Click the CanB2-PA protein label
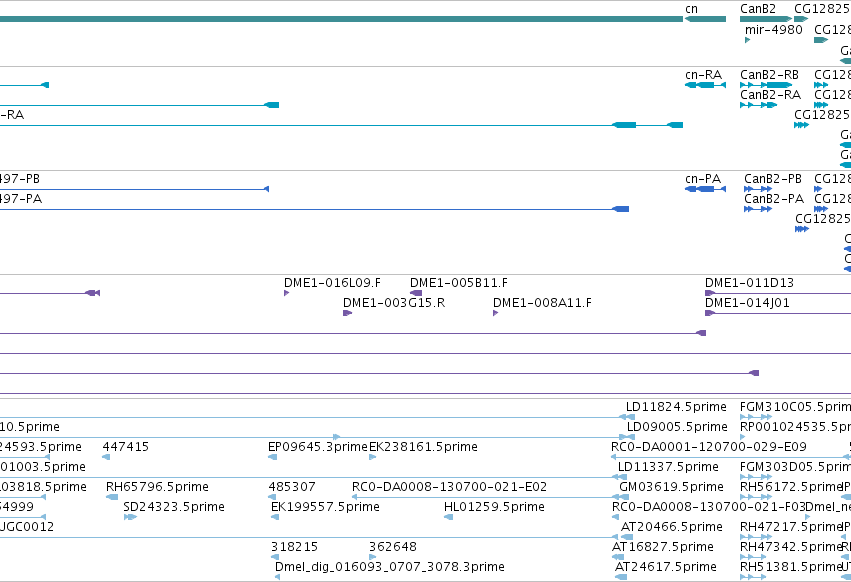This screenshot has height=582, width=851. click(774, 199)
